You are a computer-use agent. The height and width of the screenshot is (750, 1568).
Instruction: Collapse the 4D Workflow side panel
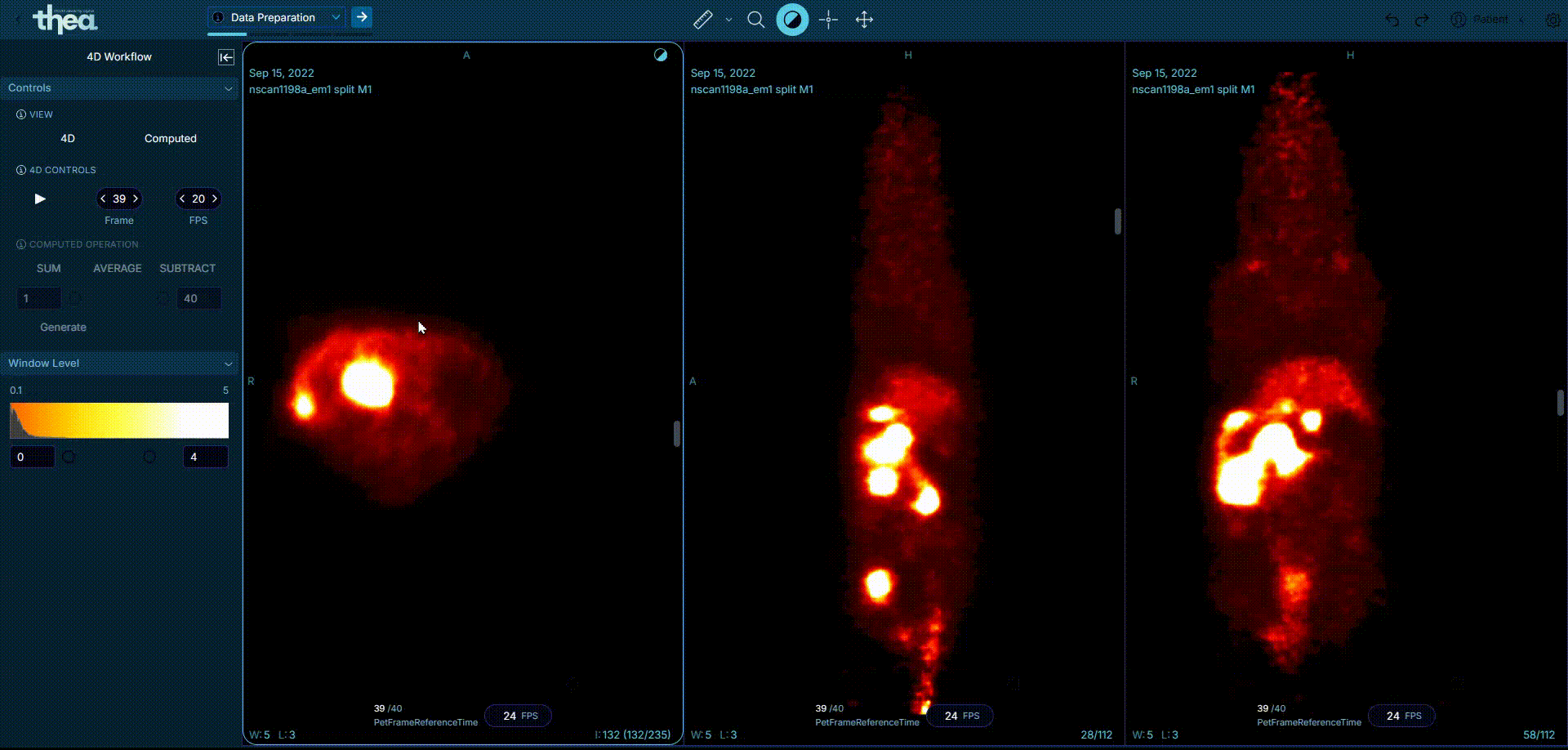point(226,57)
